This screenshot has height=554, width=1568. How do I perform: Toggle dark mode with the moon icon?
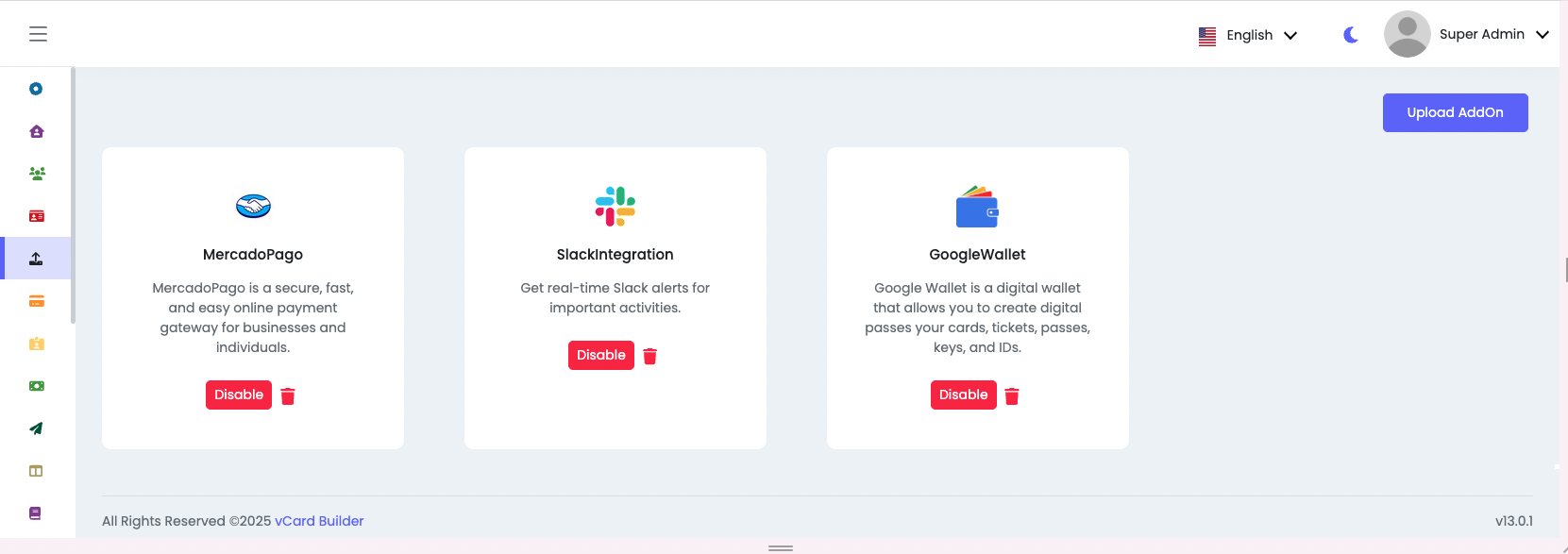pos(1350,34)
